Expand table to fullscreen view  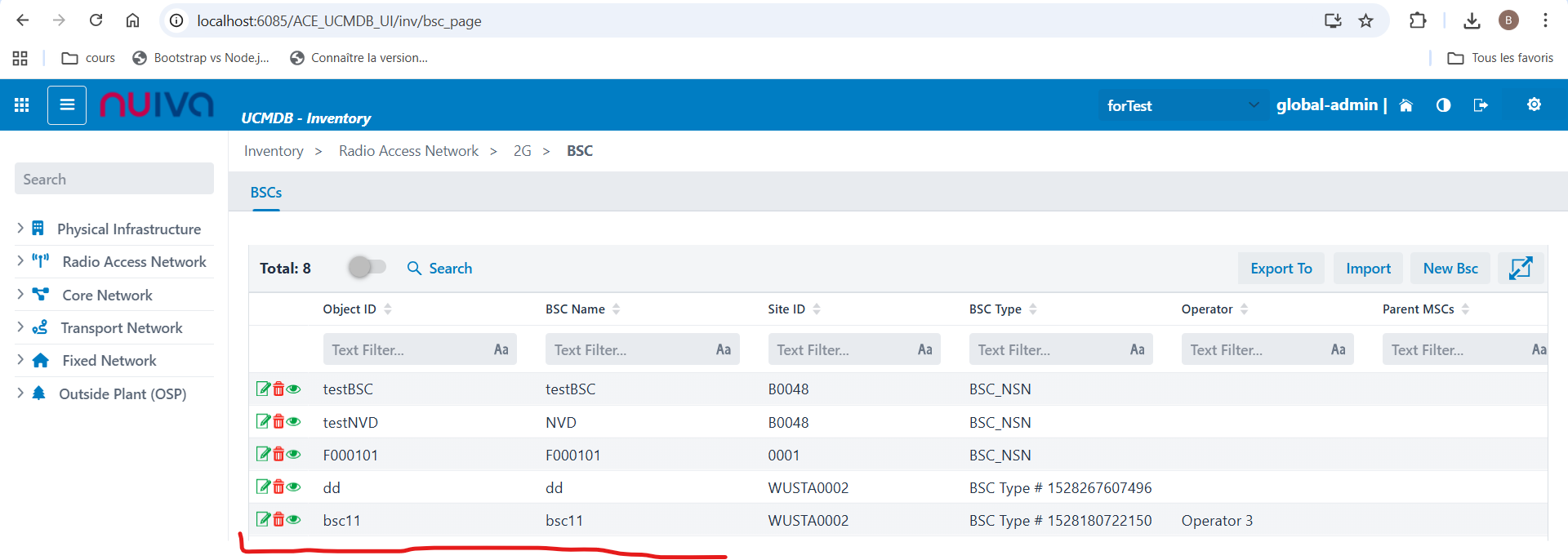[1520, 268]
